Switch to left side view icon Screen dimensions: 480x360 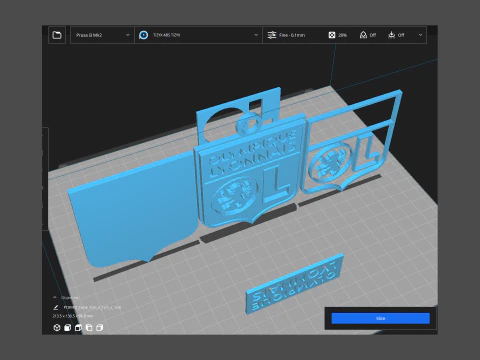[89, 328]
